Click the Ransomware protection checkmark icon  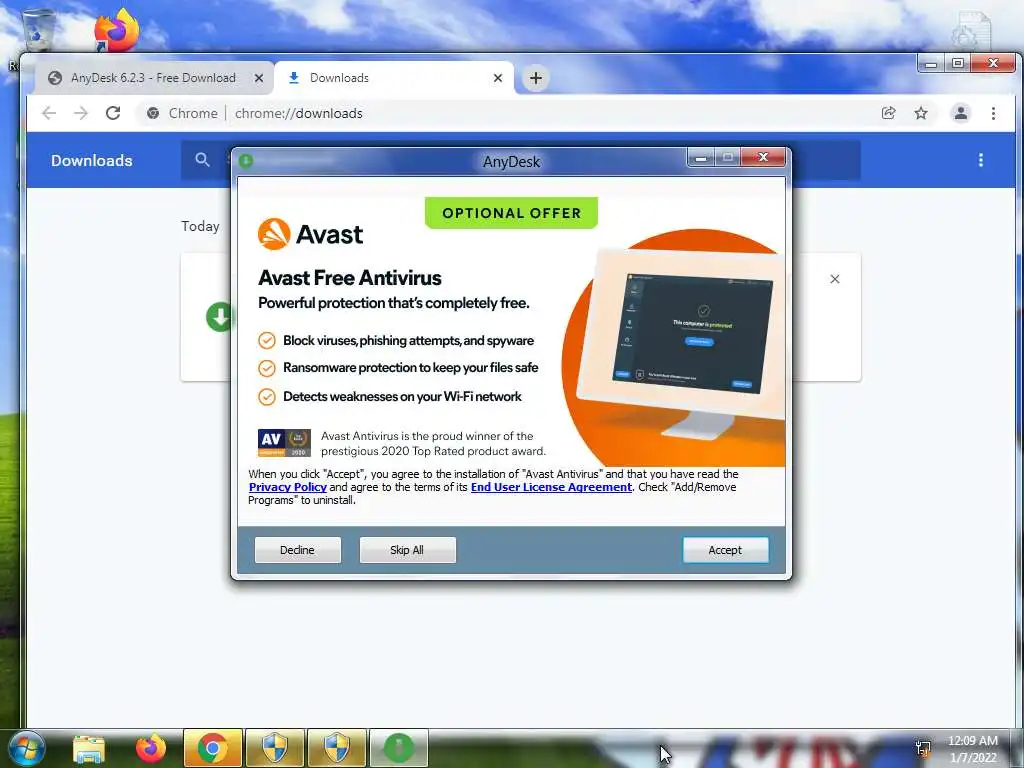(266, 368)
